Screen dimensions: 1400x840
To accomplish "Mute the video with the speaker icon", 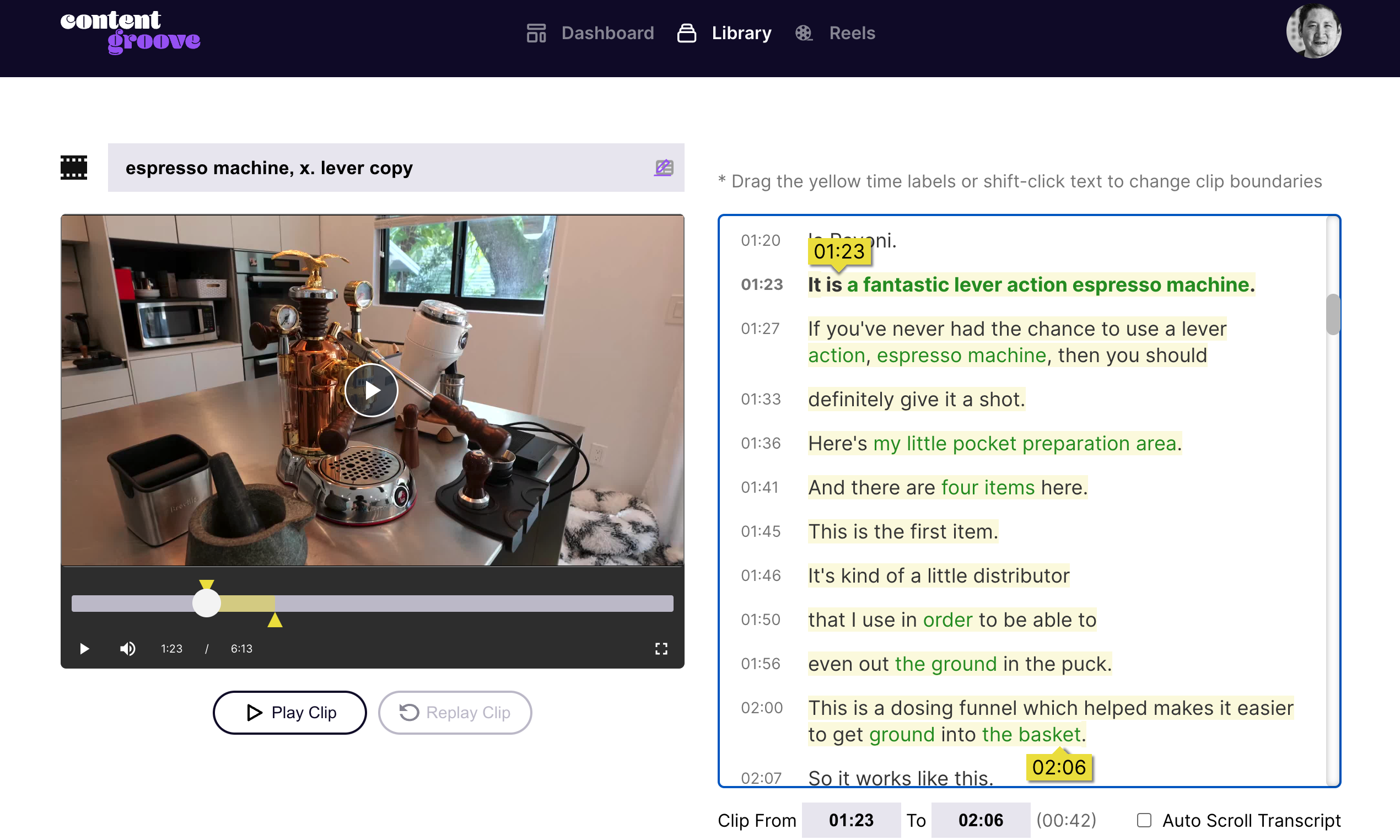I will (127, 649).
